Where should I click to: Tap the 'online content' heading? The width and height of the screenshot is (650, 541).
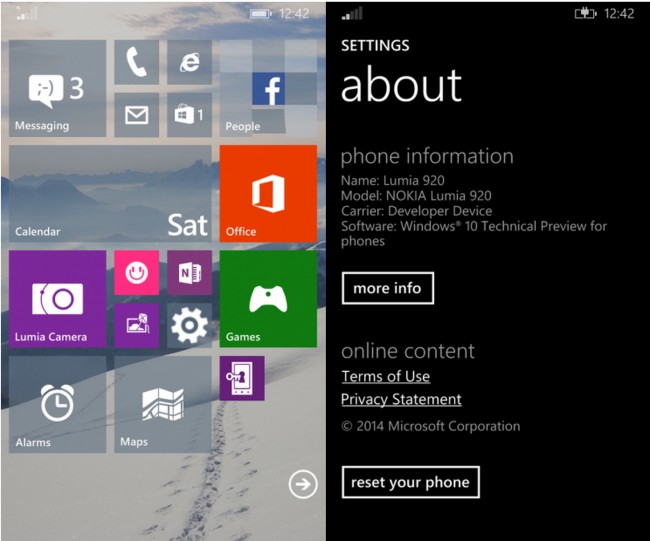point(408,351)
